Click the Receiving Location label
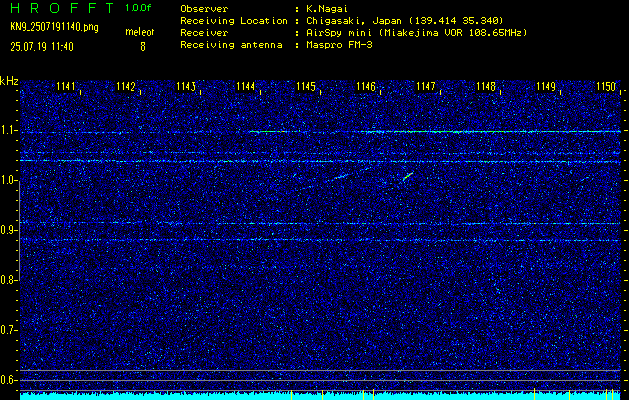629x400 pixels. coord(234,20)
